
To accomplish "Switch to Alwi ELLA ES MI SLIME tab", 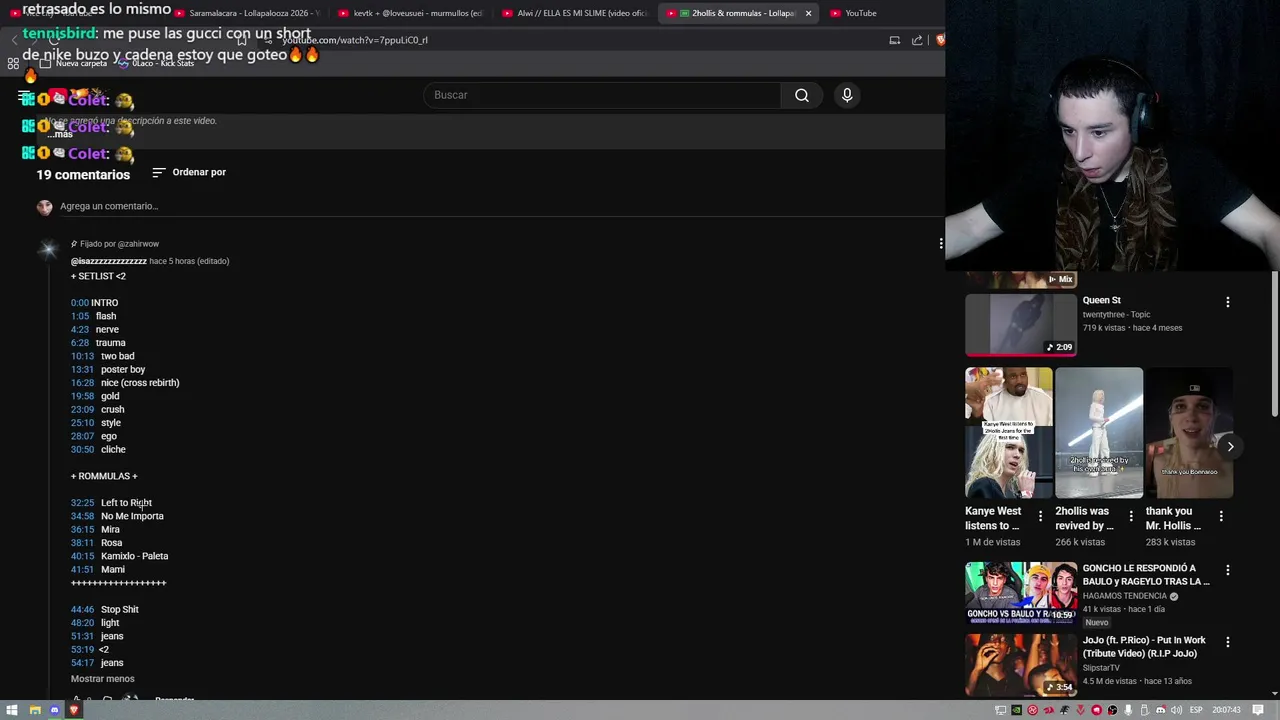I will point(574,13).
